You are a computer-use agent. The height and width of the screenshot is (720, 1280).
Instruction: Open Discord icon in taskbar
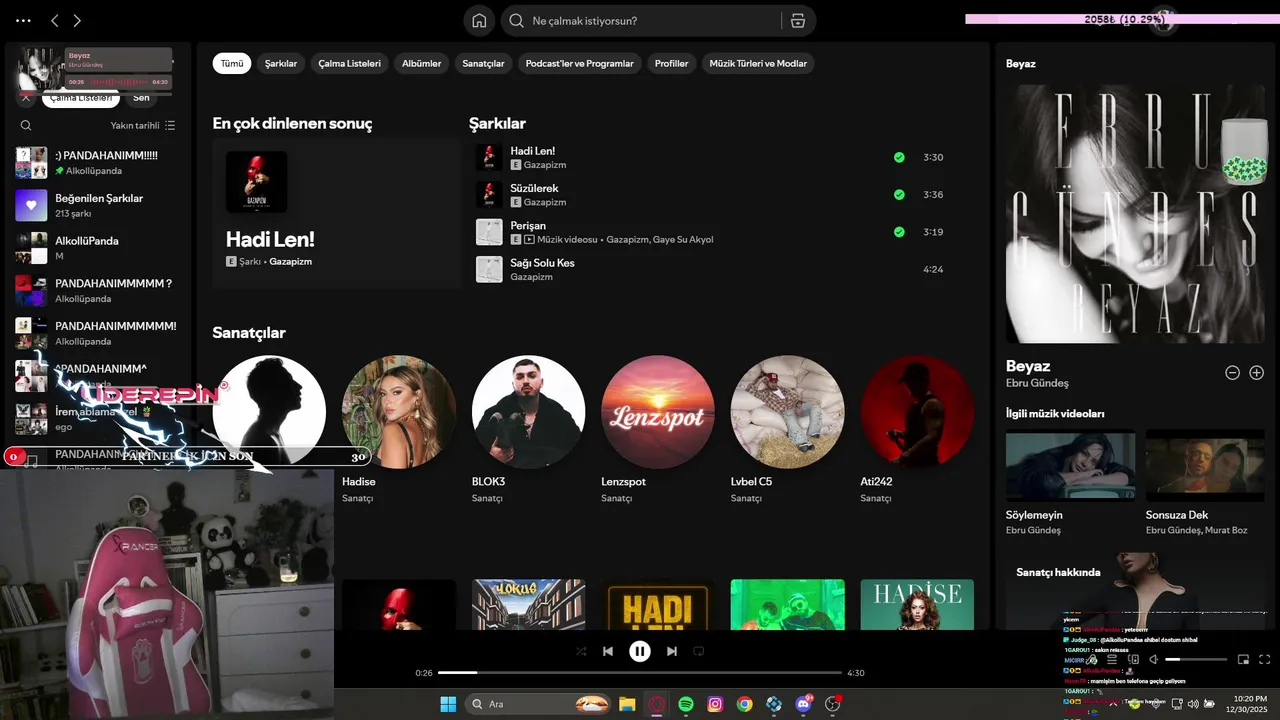click(803, 704)
